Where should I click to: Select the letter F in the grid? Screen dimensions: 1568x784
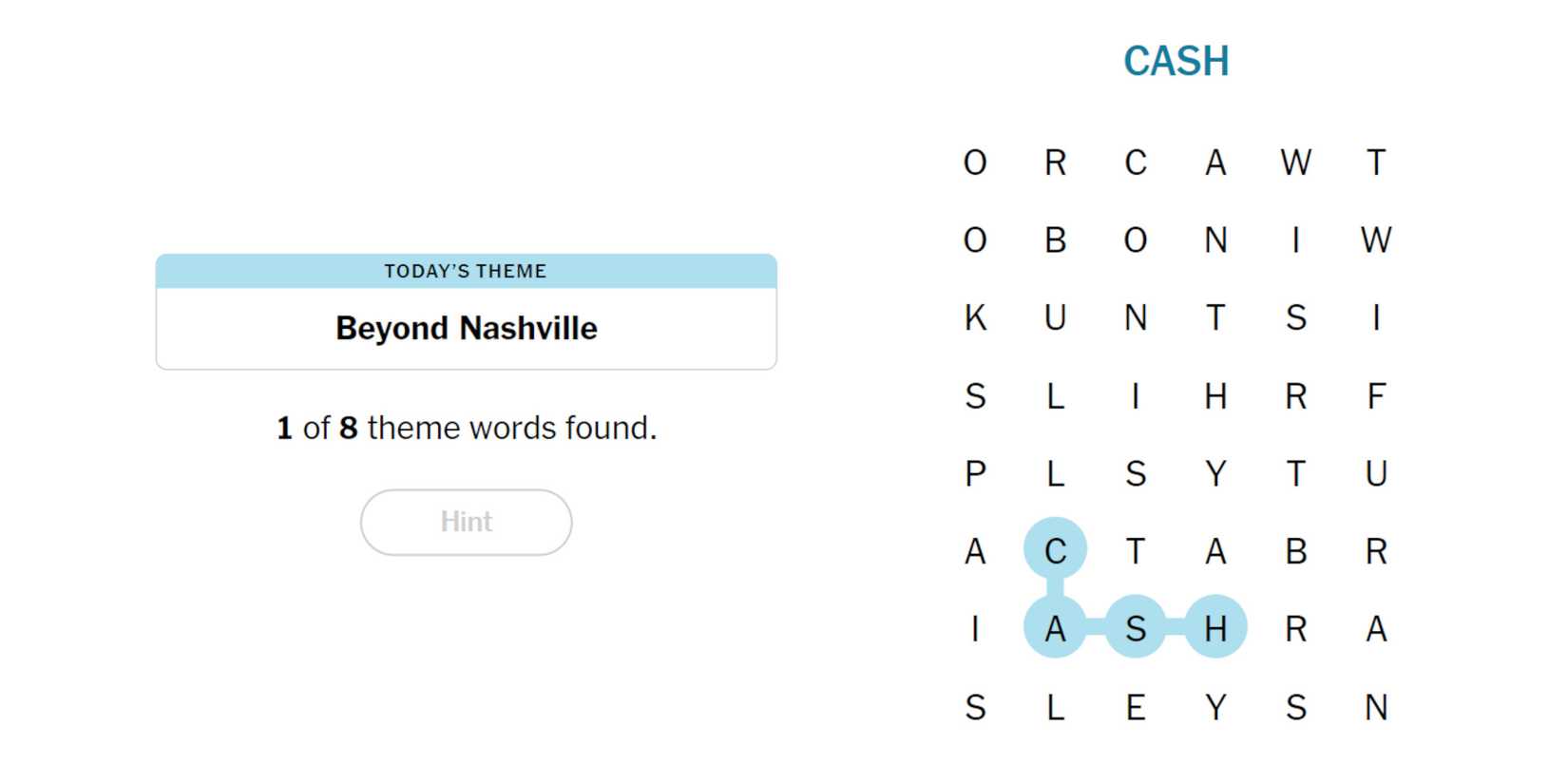[x=1376, y=395]
